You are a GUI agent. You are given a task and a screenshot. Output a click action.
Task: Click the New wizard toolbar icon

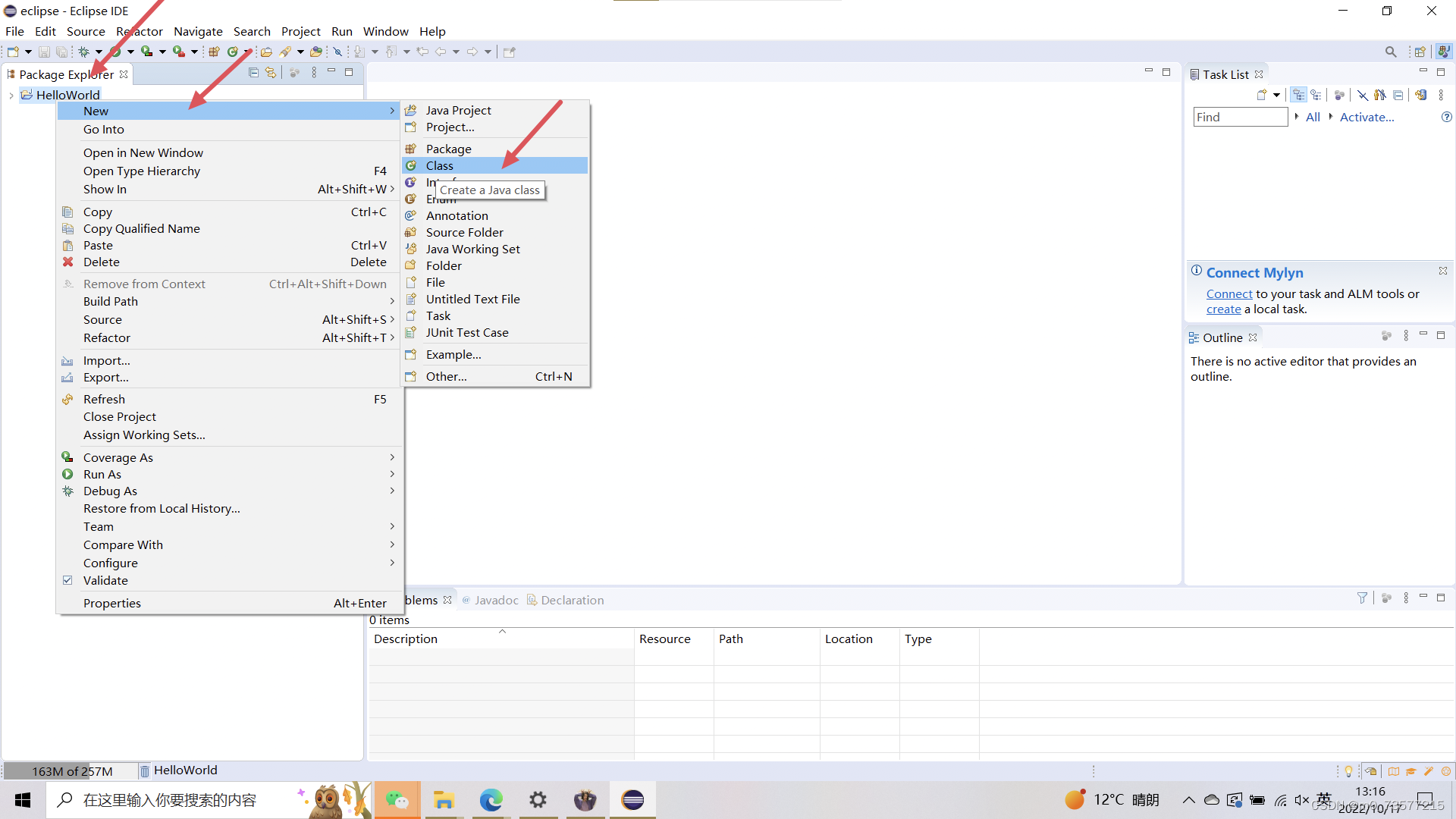coord(13,52)
